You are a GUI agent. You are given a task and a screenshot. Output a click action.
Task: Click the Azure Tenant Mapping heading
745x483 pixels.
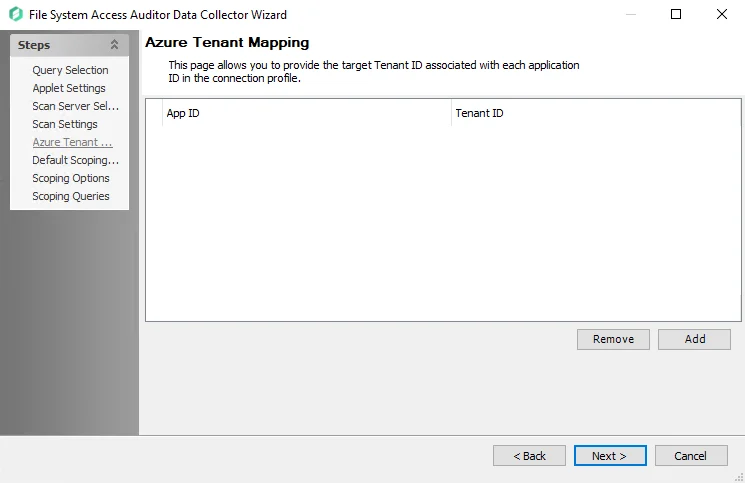(x=227, y=42)
